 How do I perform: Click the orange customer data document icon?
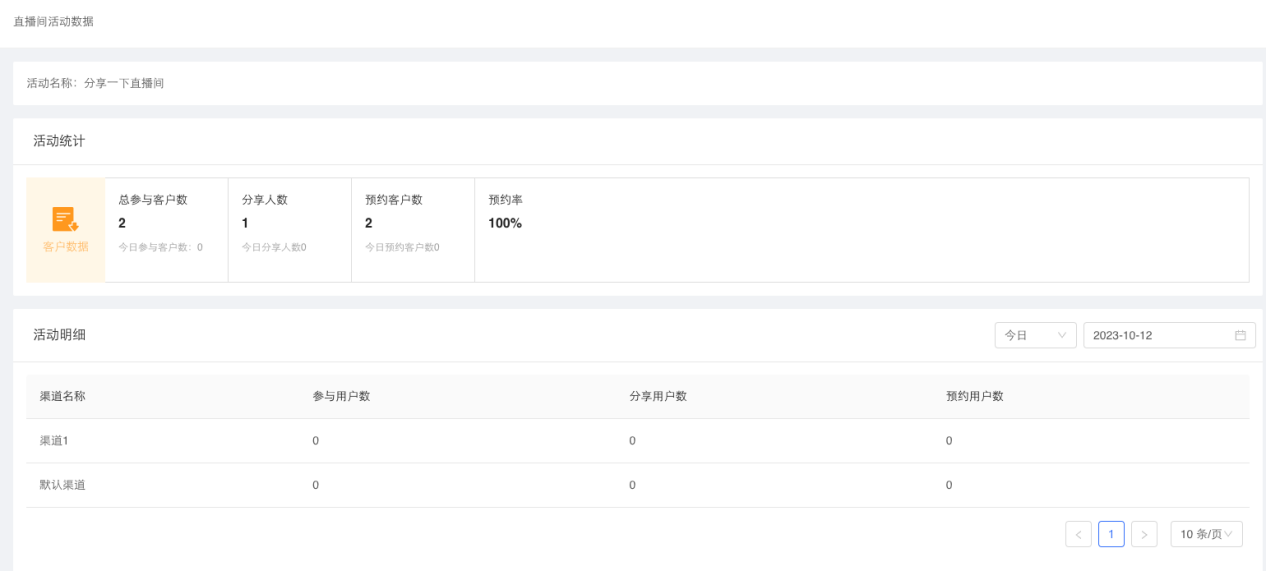[65, 219]
